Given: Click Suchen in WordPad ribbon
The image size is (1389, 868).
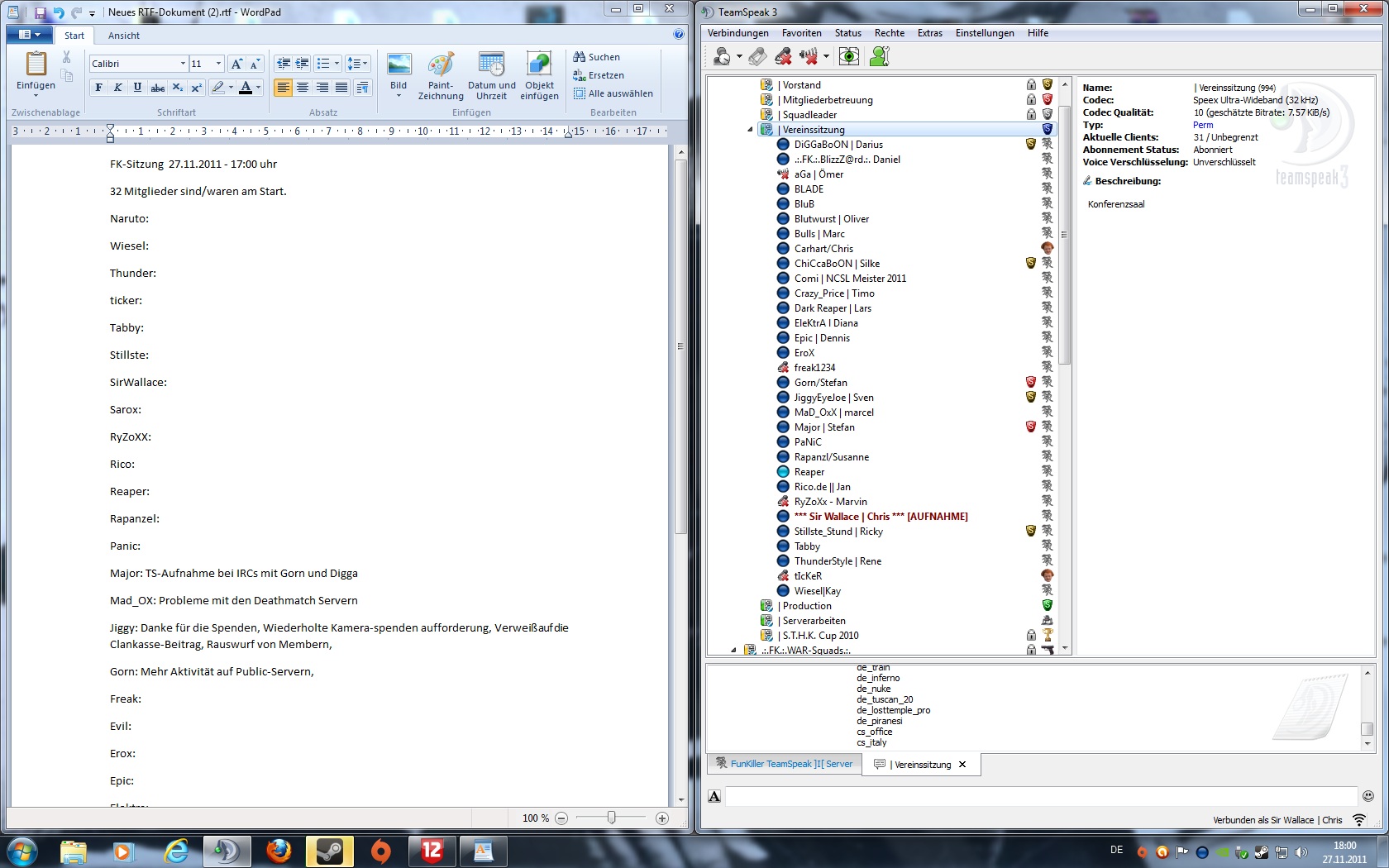Looking at the screenshot, I should [x=596, y=57].
